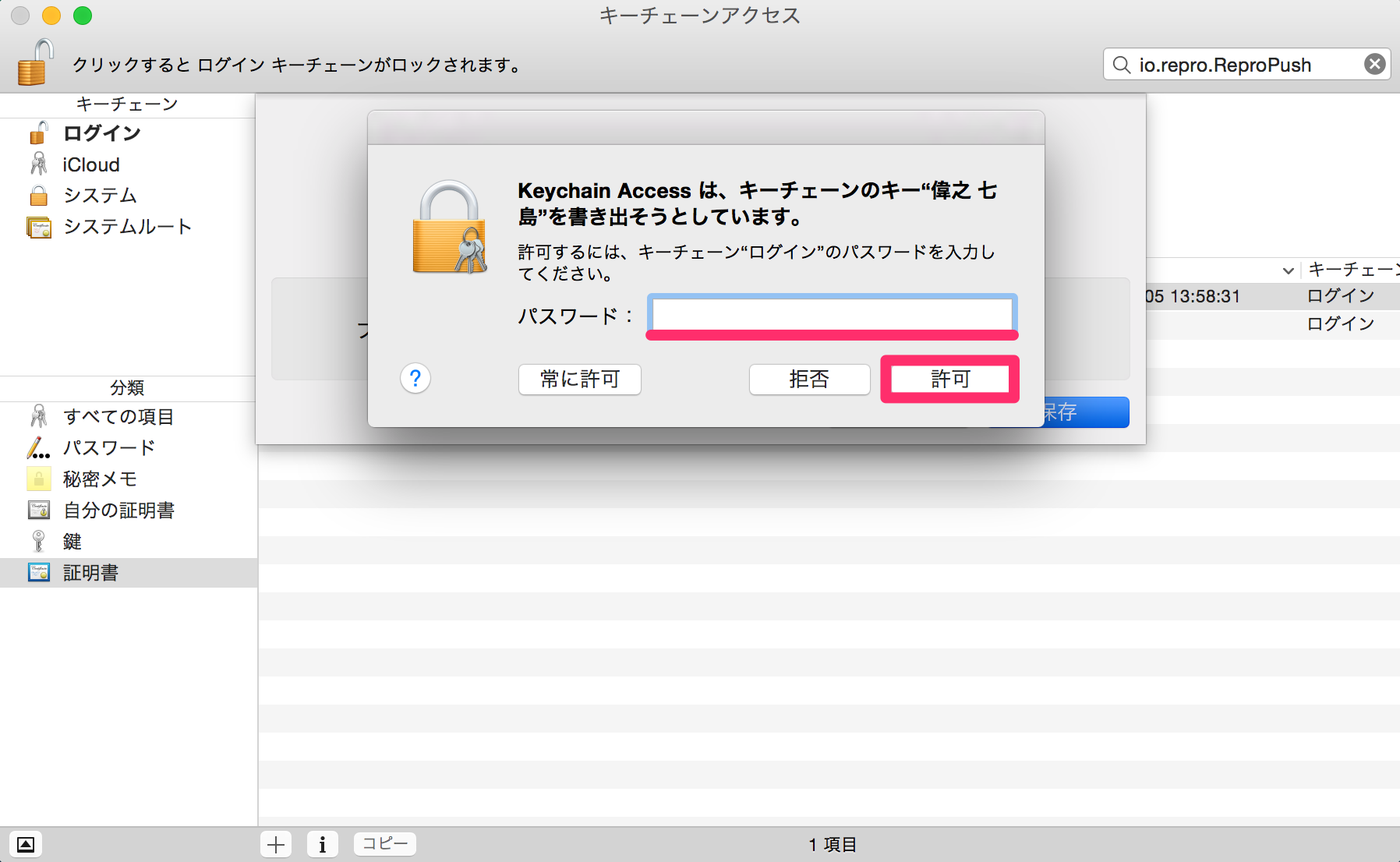Click the システムルート certificate folder icon
Viewport: 1400px width, 862px height.
click(x=39, y=227)
